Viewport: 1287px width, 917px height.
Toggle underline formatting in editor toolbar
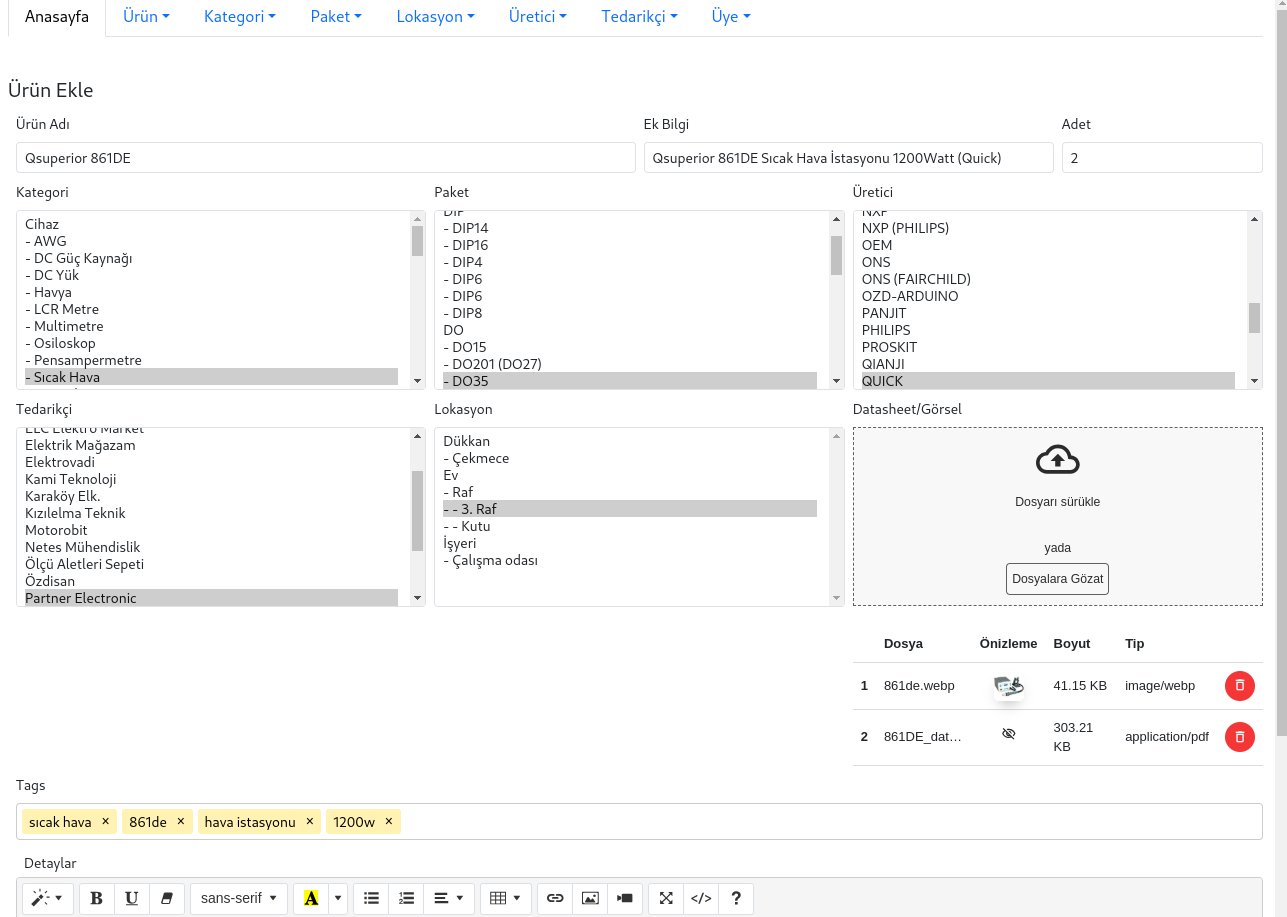(132, 898)
